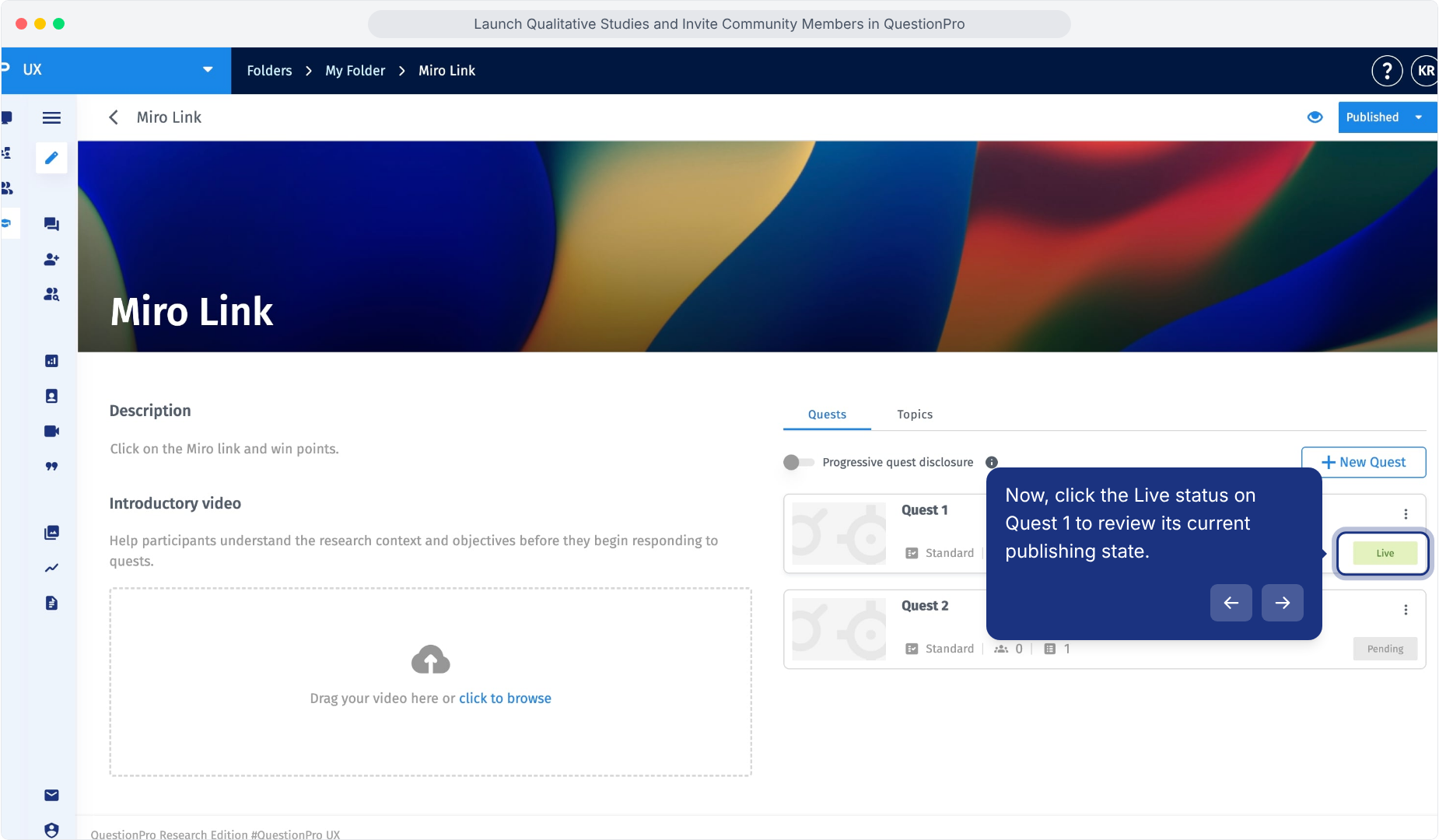The width and height of the screenshot is (1439, 840).
Task: Click the Miro Link banner image
Action: (758, 247)
